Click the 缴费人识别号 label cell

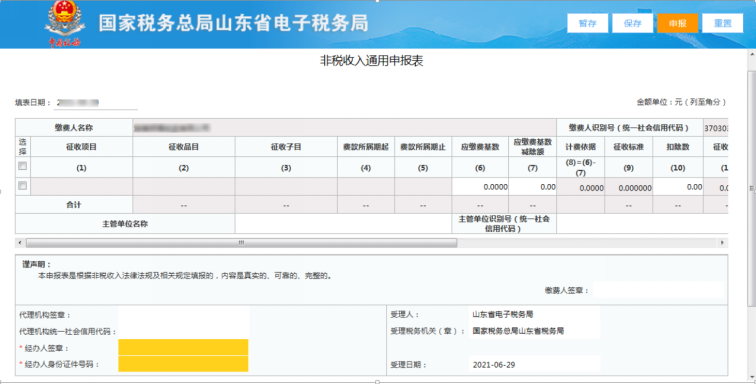pos(629,128)
